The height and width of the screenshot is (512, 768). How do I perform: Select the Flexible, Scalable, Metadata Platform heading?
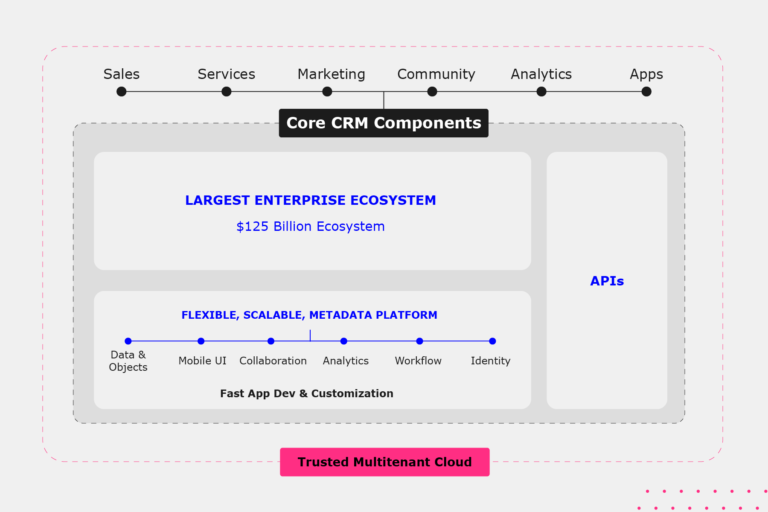pyautogui.click(x=309, y=315)
